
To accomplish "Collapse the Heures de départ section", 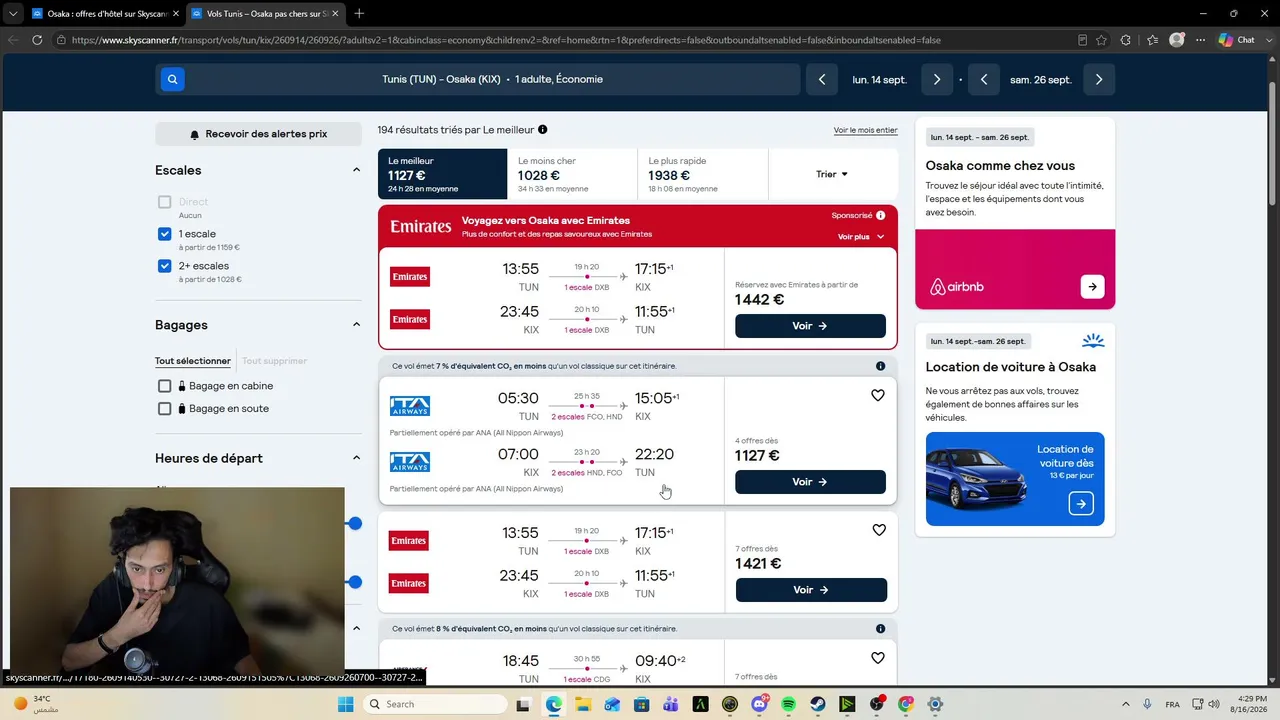I will (x=356, y=458).
